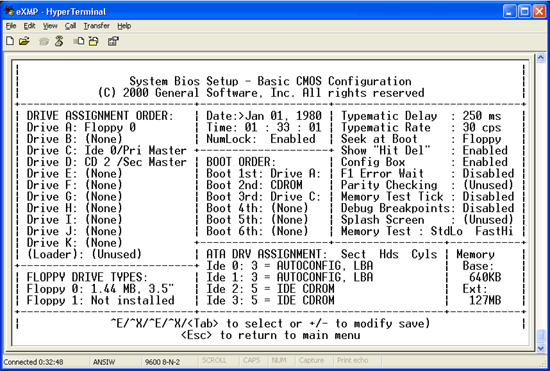
Task: Click the Parity Checking '(Unused)' value
Action: (488, 186)
